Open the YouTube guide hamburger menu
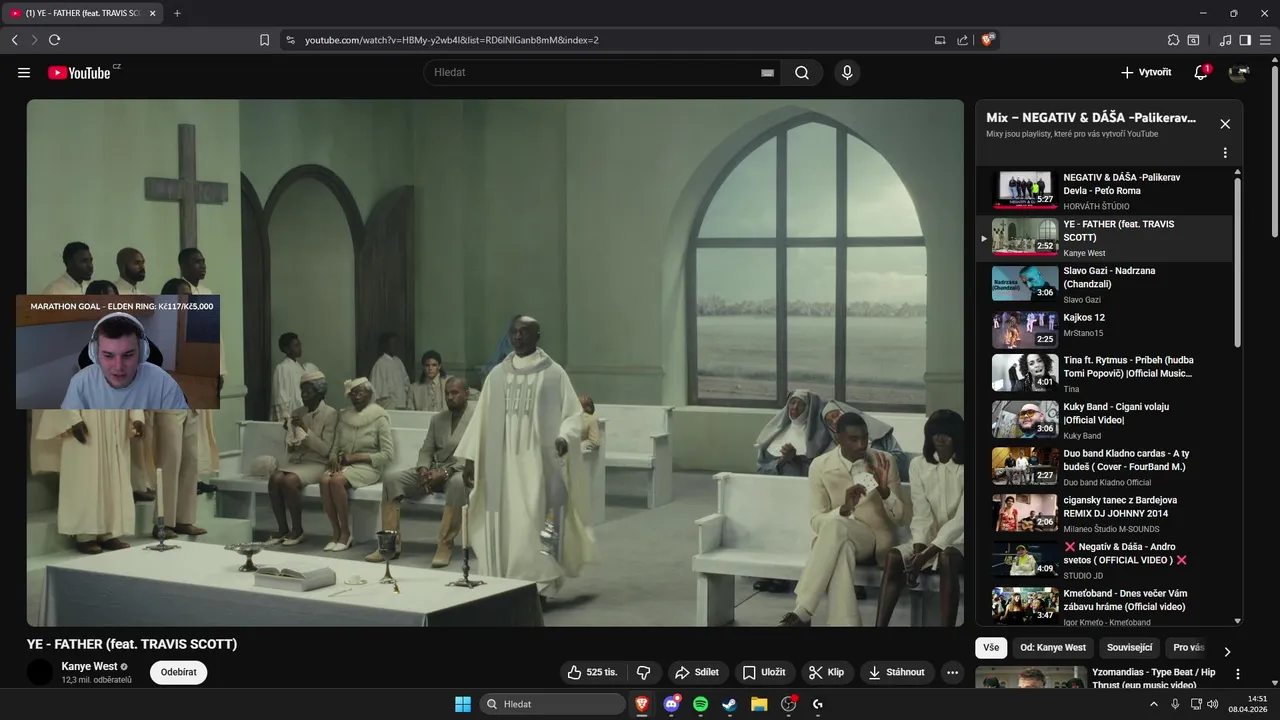Screen dimensions: 1280x720 24,72
